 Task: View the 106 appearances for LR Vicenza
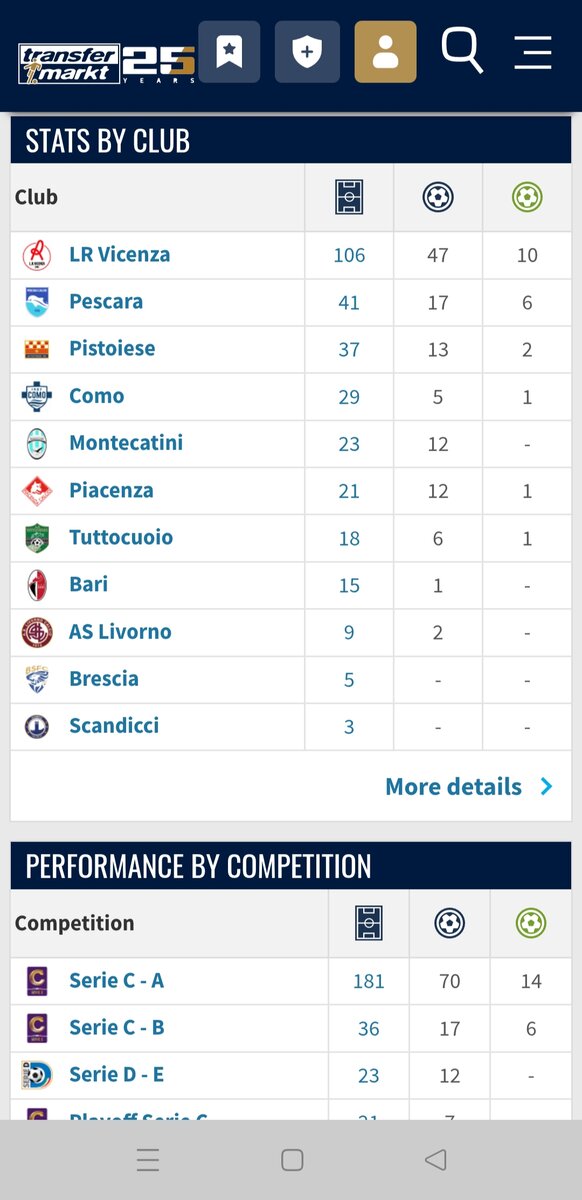(349, 255)
